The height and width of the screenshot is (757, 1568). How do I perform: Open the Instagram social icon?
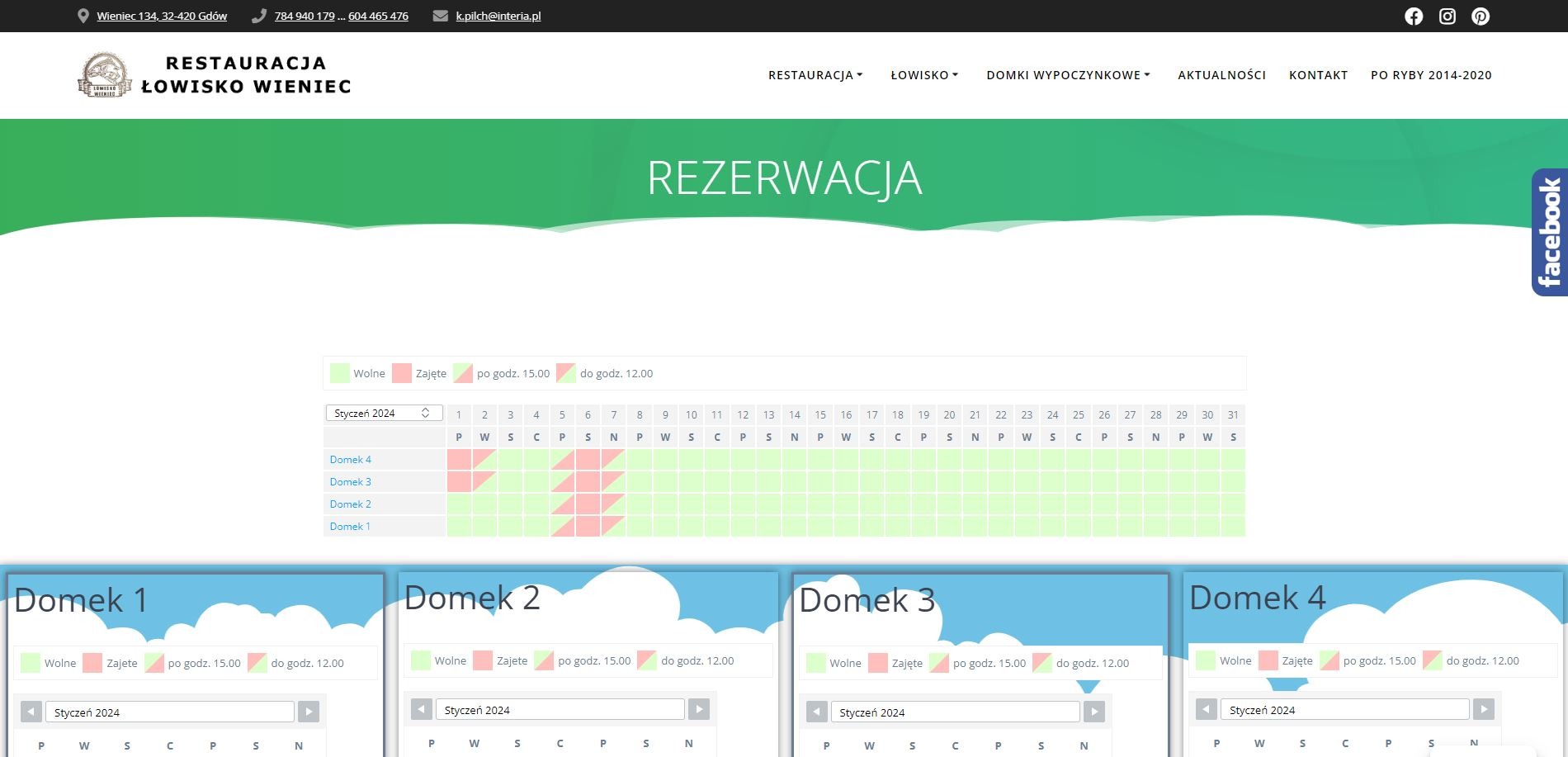1447,16
